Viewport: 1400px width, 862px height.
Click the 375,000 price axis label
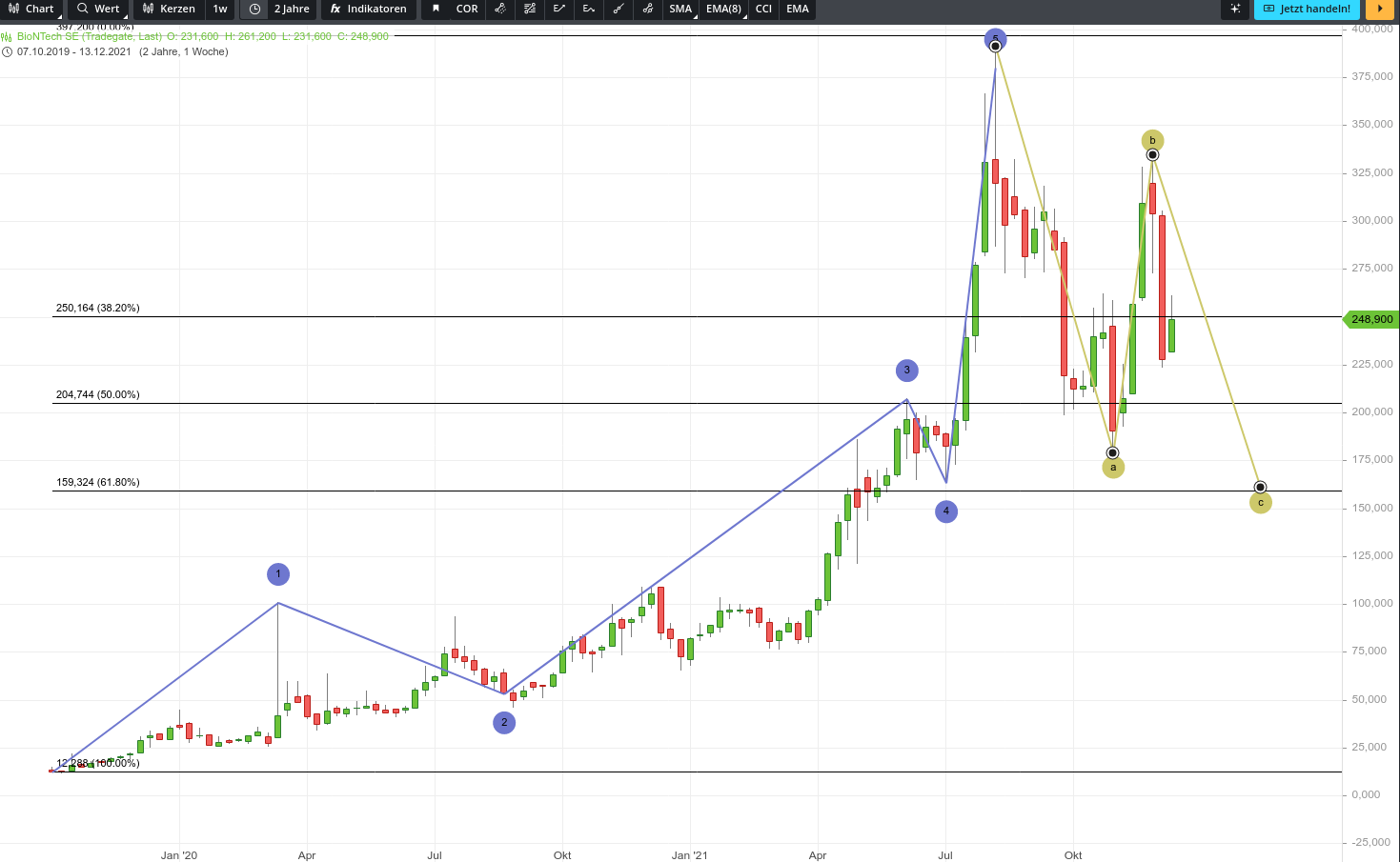point(1372,76)
